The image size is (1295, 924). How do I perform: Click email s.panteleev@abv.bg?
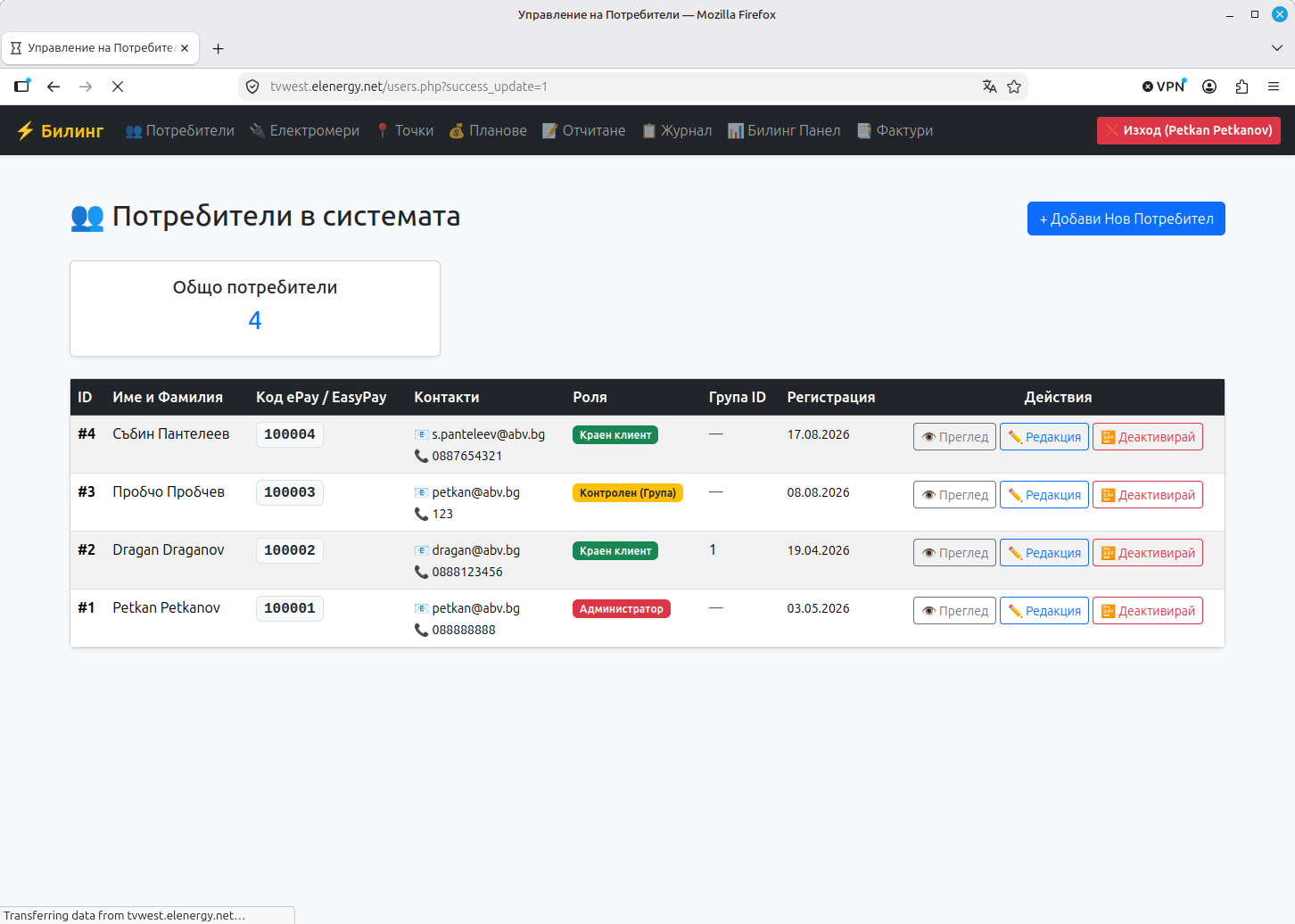click(489, 434)
